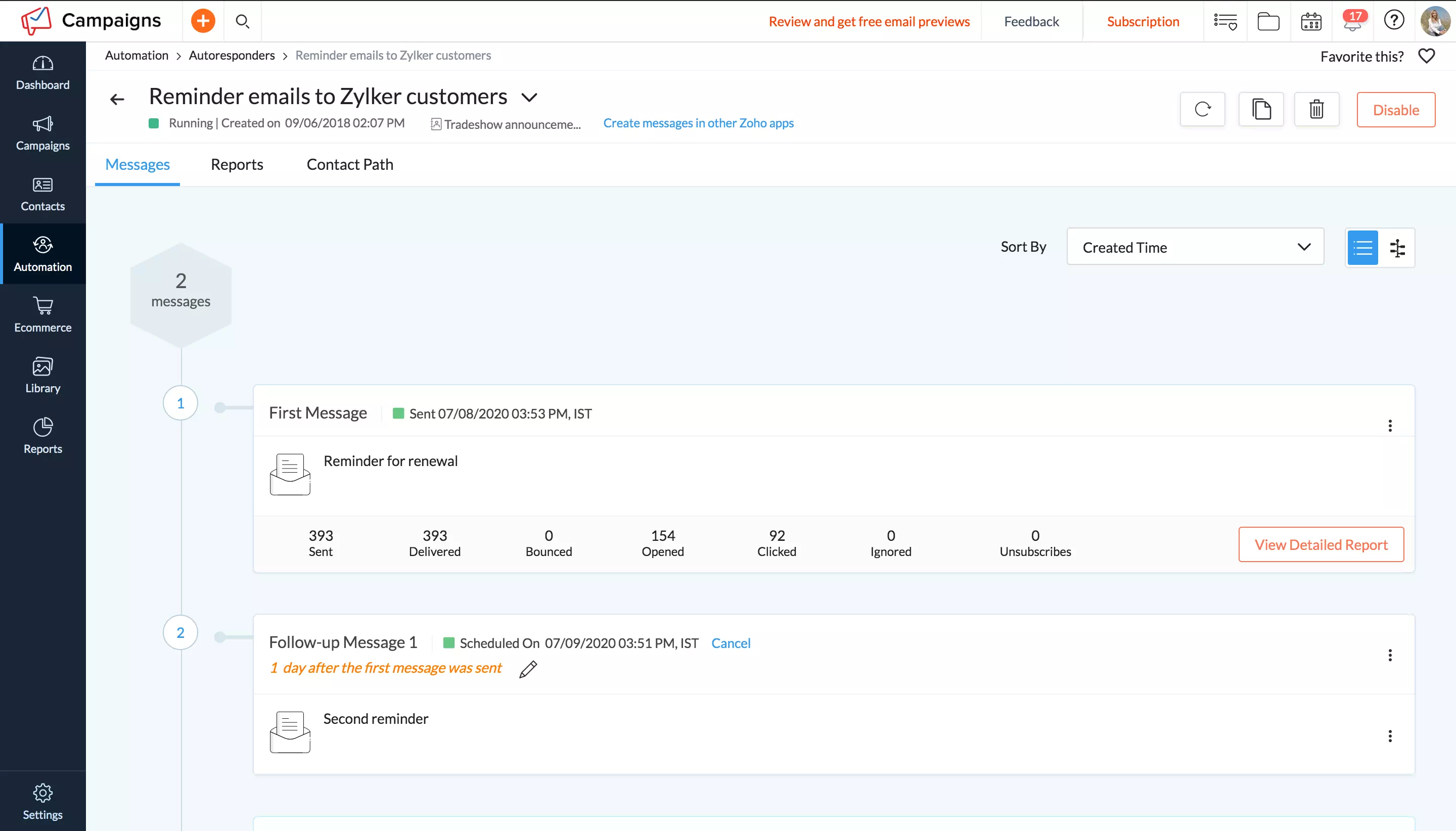Open the help question mark icon

(x=1394, y=21)
